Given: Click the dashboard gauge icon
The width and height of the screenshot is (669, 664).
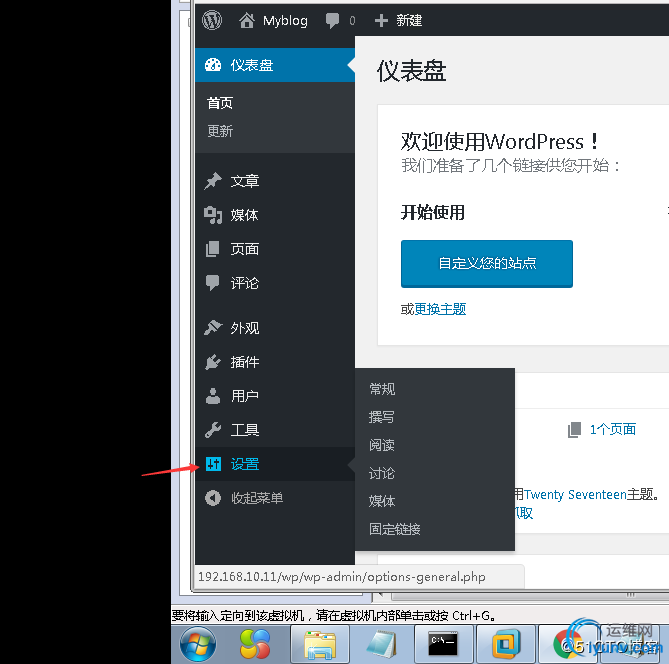Looking at the screenshot, I should (x=213, y=65).
